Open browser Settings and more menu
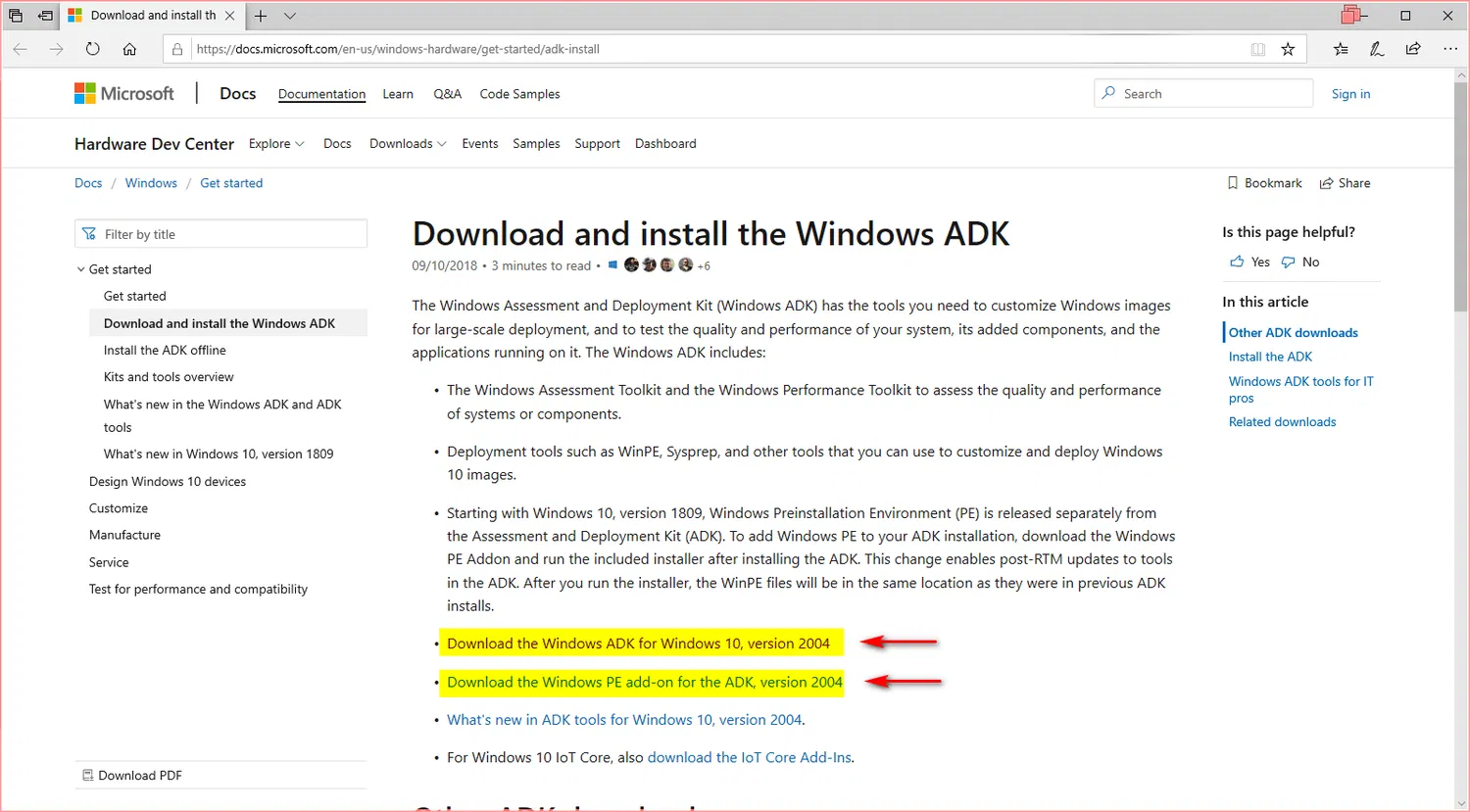The width and height of the screenshot is (1470, 812). [x=1450, y=49]
